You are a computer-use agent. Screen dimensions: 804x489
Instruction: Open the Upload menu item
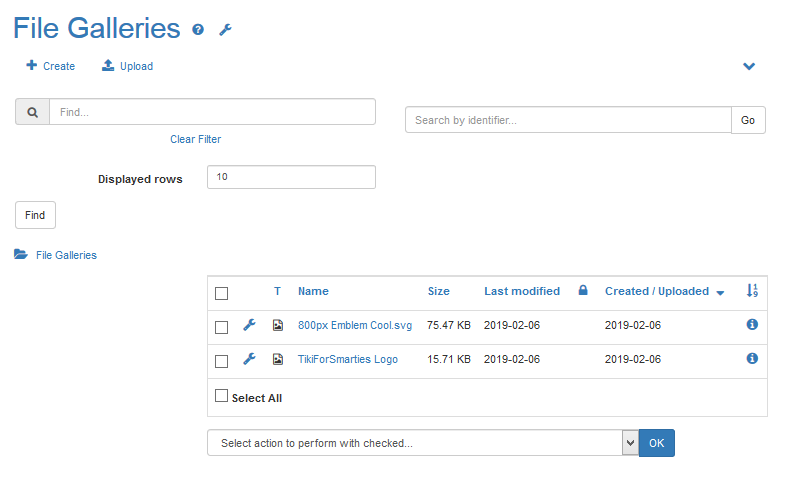128,66
